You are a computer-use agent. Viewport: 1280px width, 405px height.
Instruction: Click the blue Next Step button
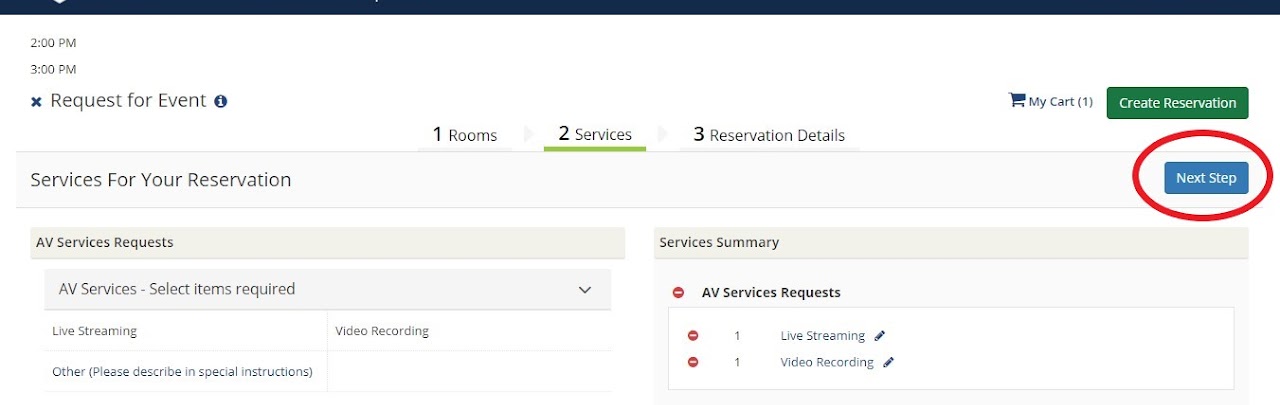(1206, 178)
